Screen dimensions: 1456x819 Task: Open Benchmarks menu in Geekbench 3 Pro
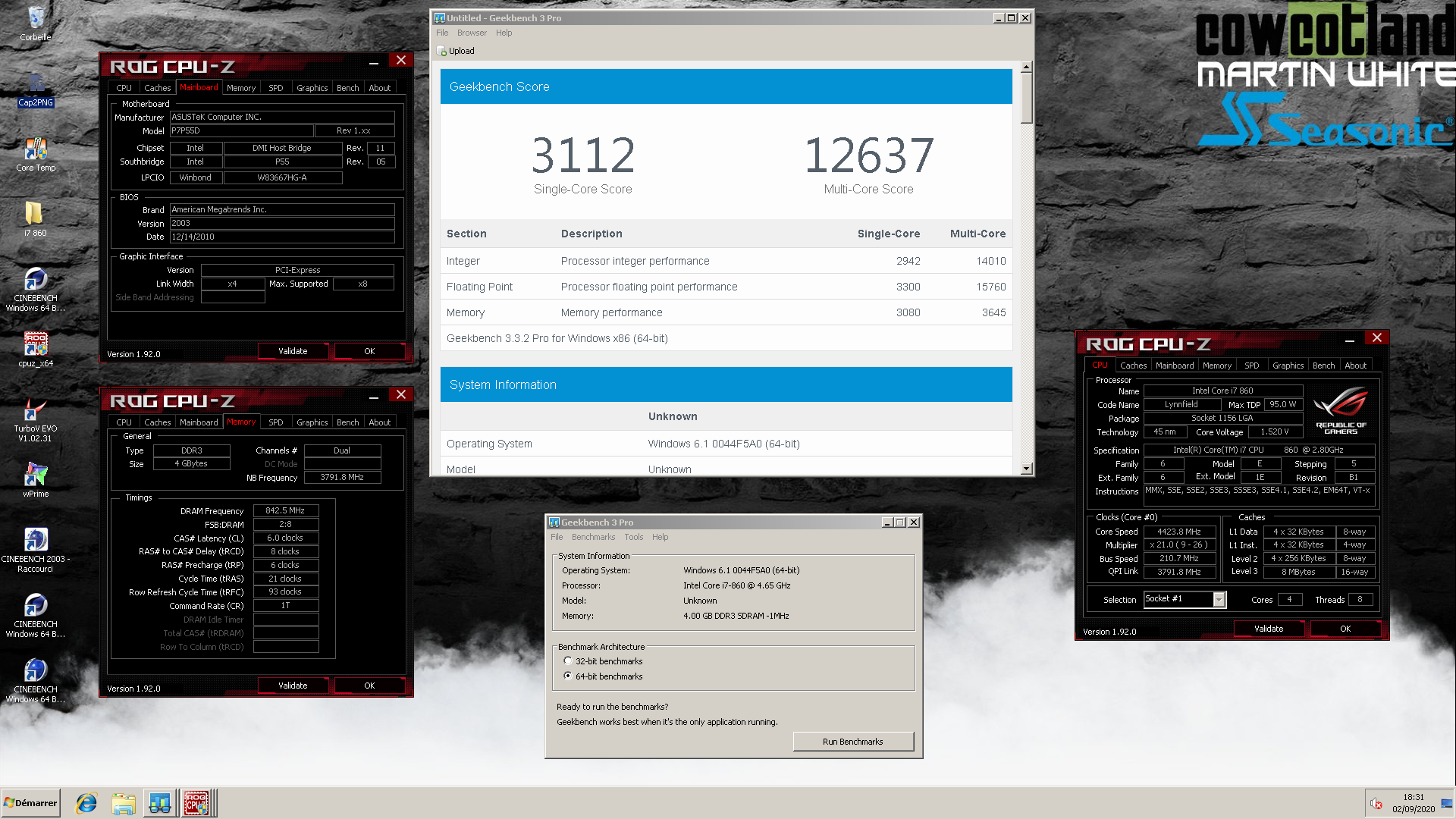[x=593, y=537]
